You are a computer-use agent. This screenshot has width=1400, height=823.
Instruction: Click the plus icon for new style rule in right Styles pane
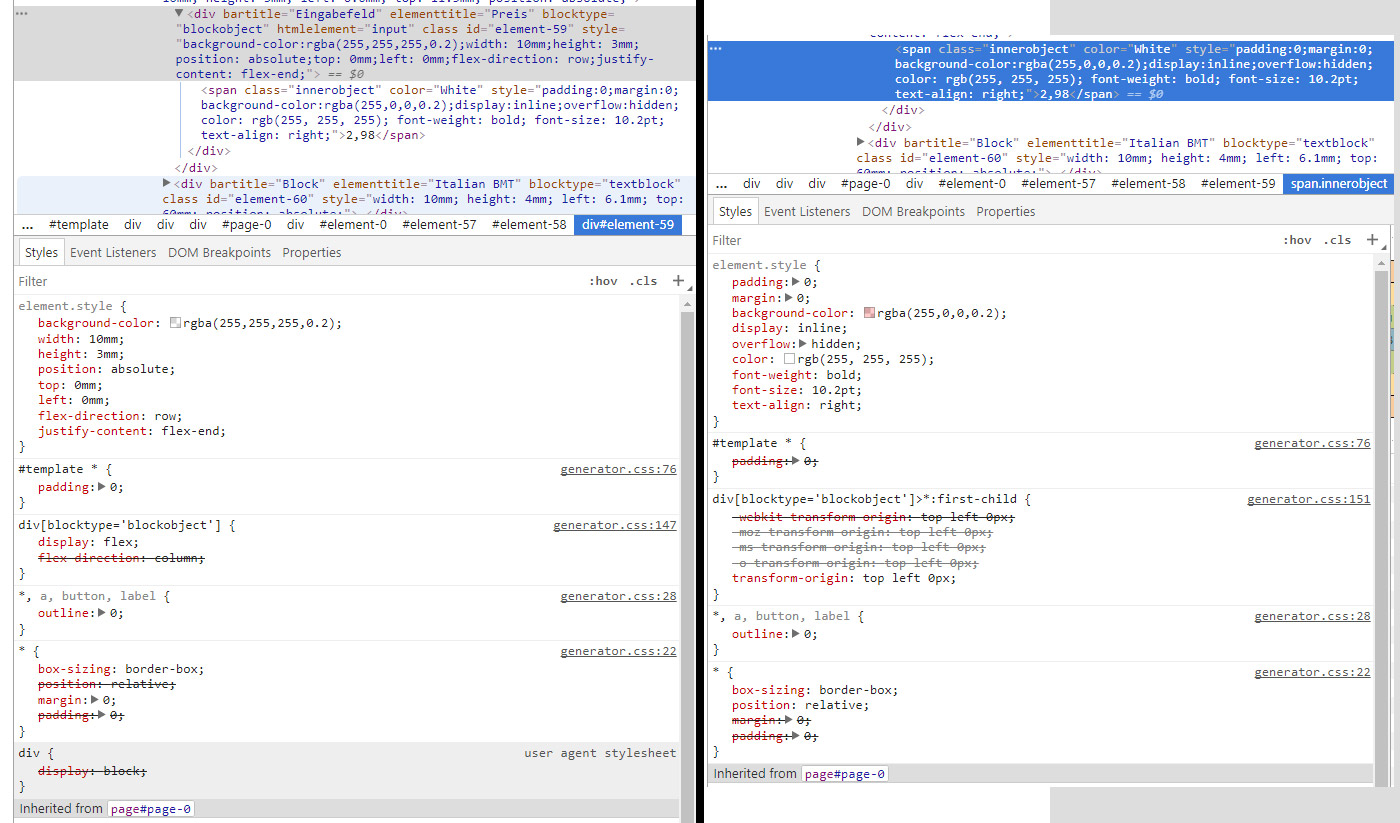click(1372, 239)
